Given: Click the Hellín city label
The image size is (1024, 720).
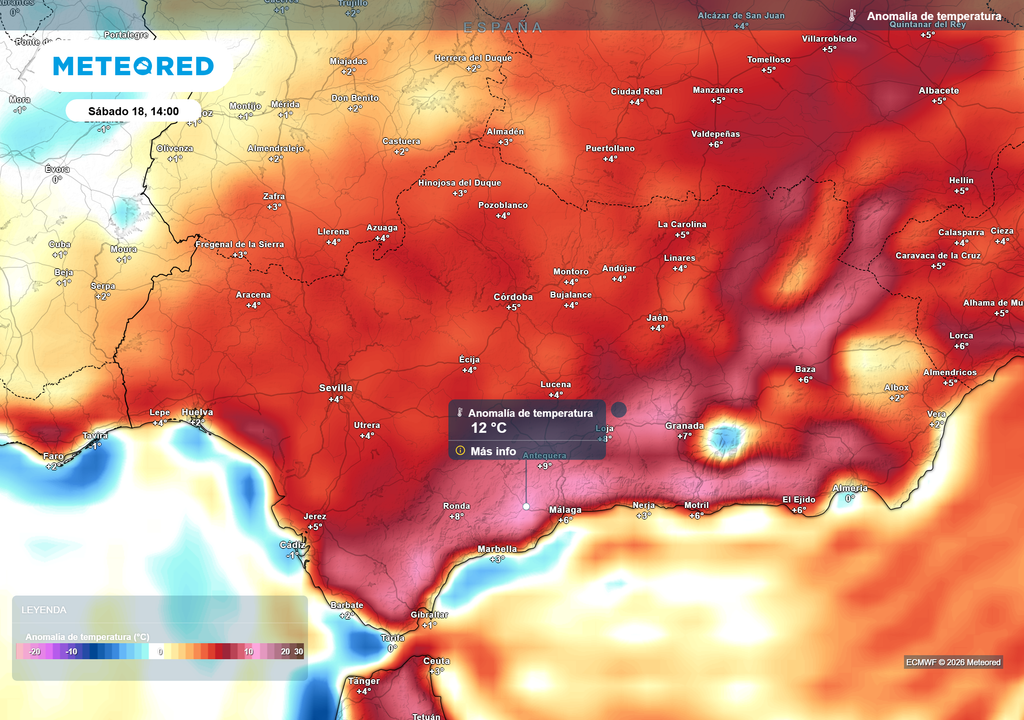Looking at the screenshot, I should coord(961,180).
